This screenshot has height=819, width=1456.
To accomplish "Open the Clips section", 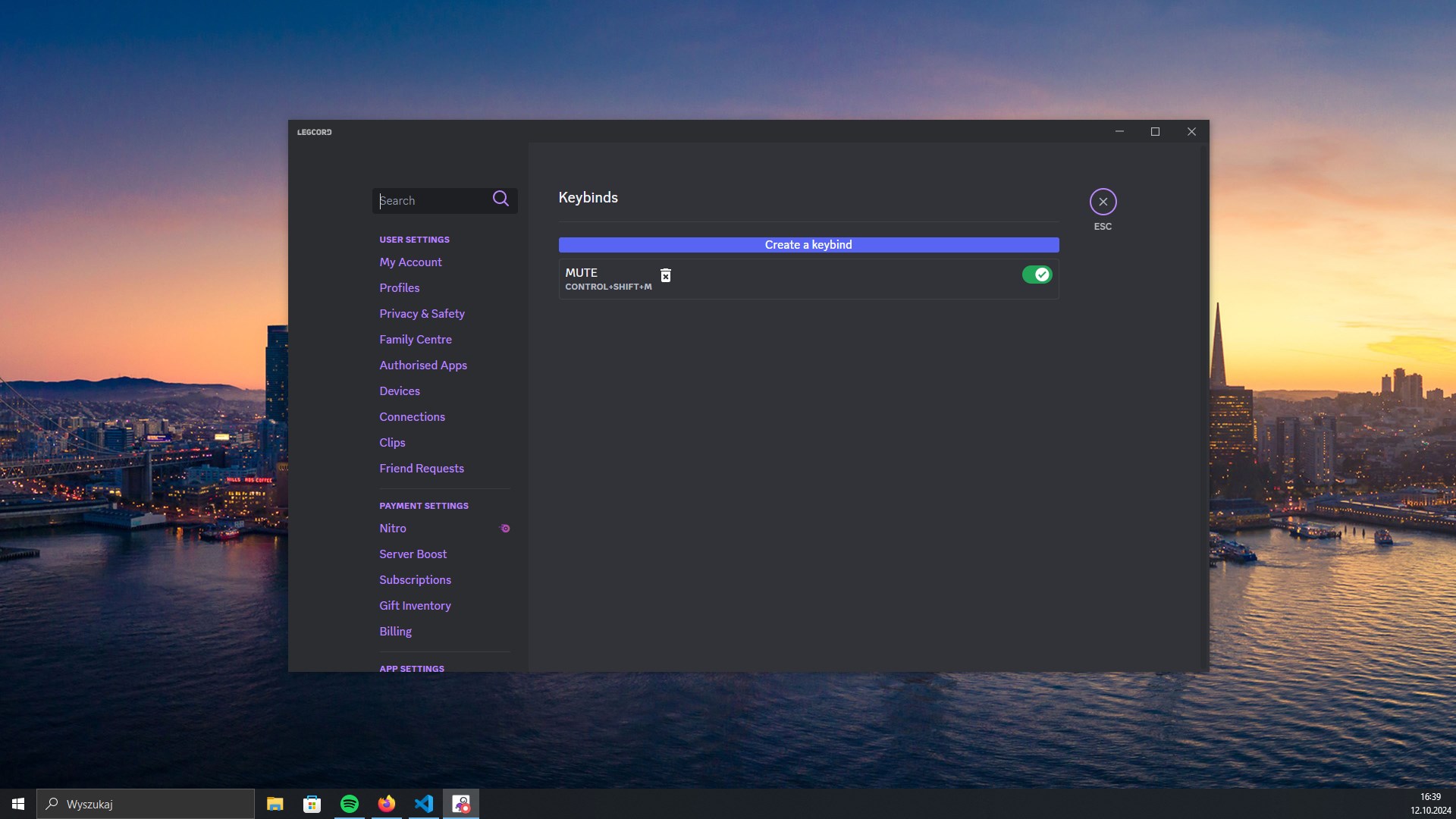I will 392,442.
